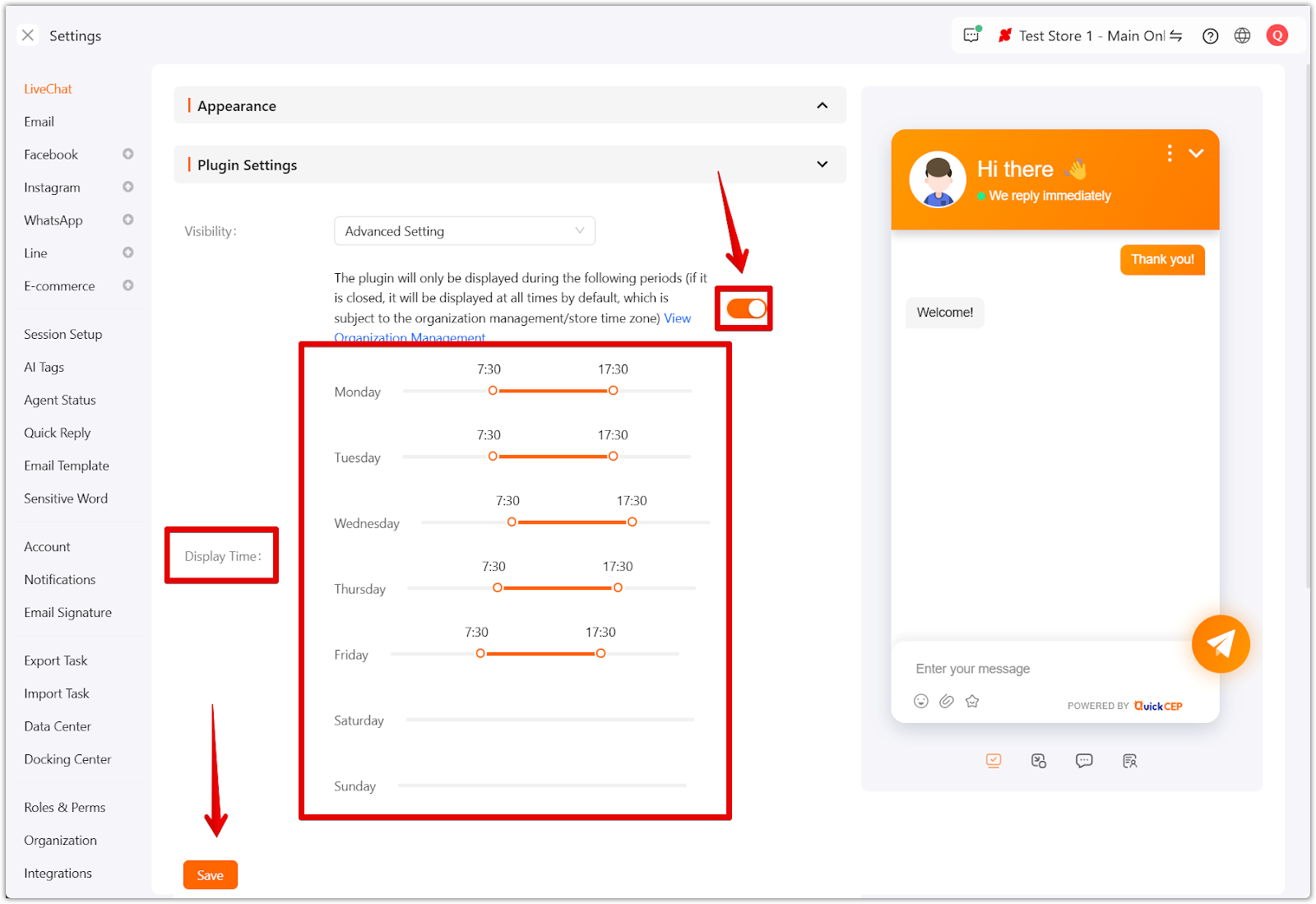Open the help question mark icon
Screen dimensions: 1316x904
[x=1210, y=36]
